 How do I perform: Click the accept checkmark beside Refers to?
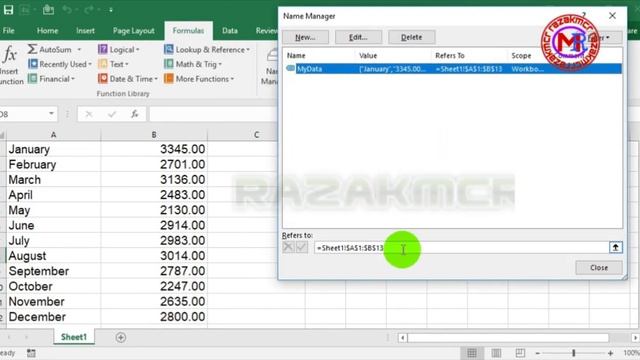[302, 247]
